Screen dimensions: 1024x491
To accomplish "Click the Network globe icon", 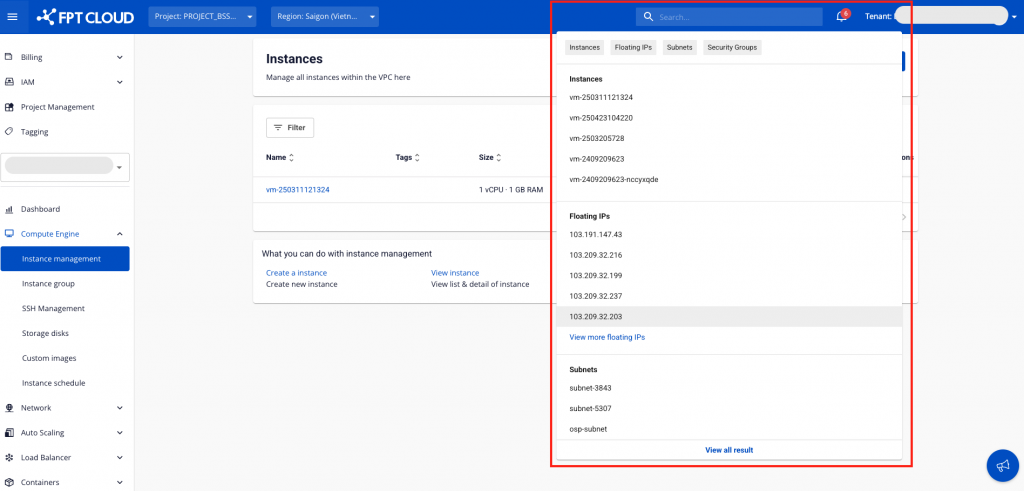I will tap(9, 408).
